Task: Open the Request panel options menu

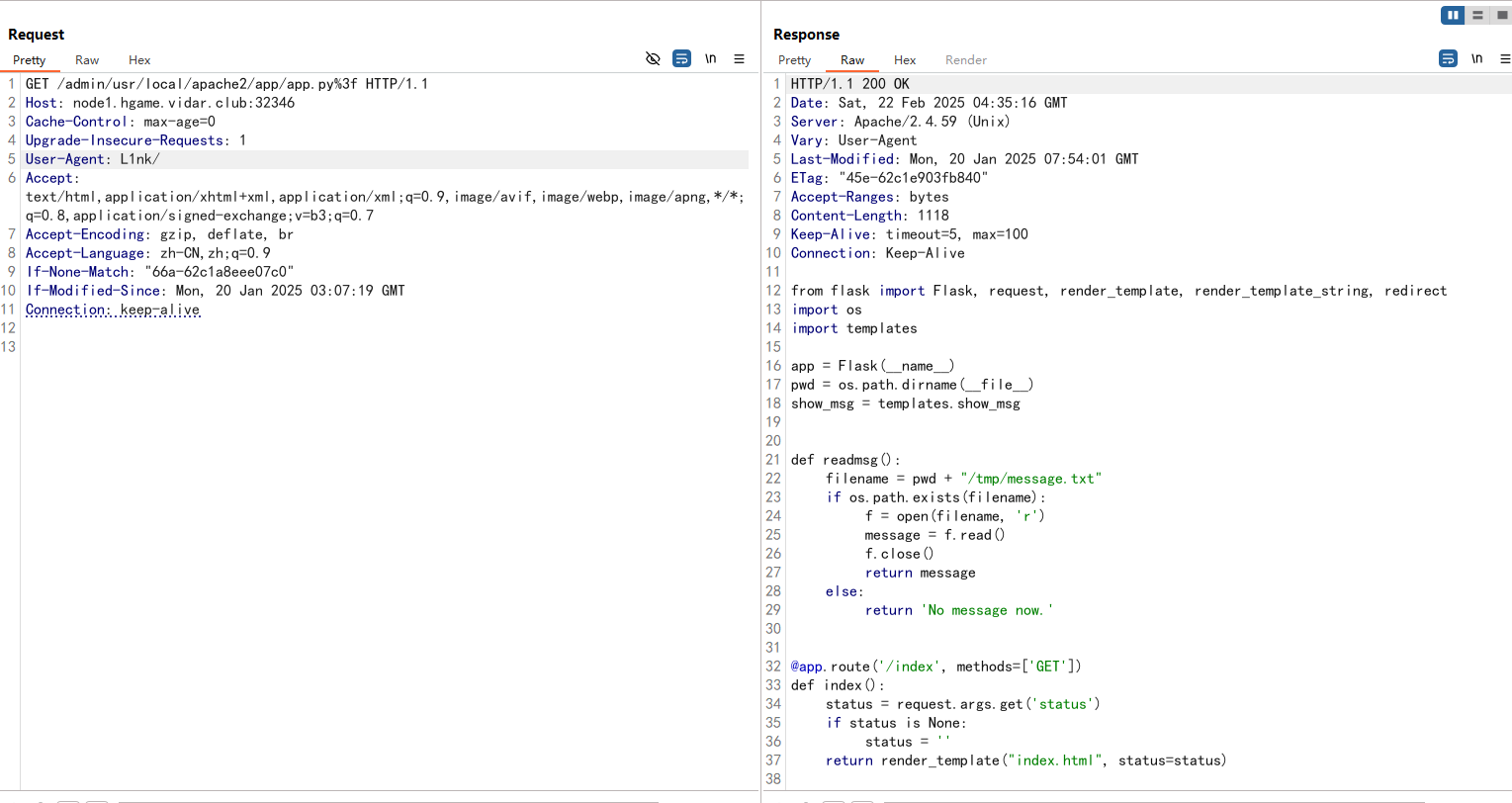Action: click(739, 59)
